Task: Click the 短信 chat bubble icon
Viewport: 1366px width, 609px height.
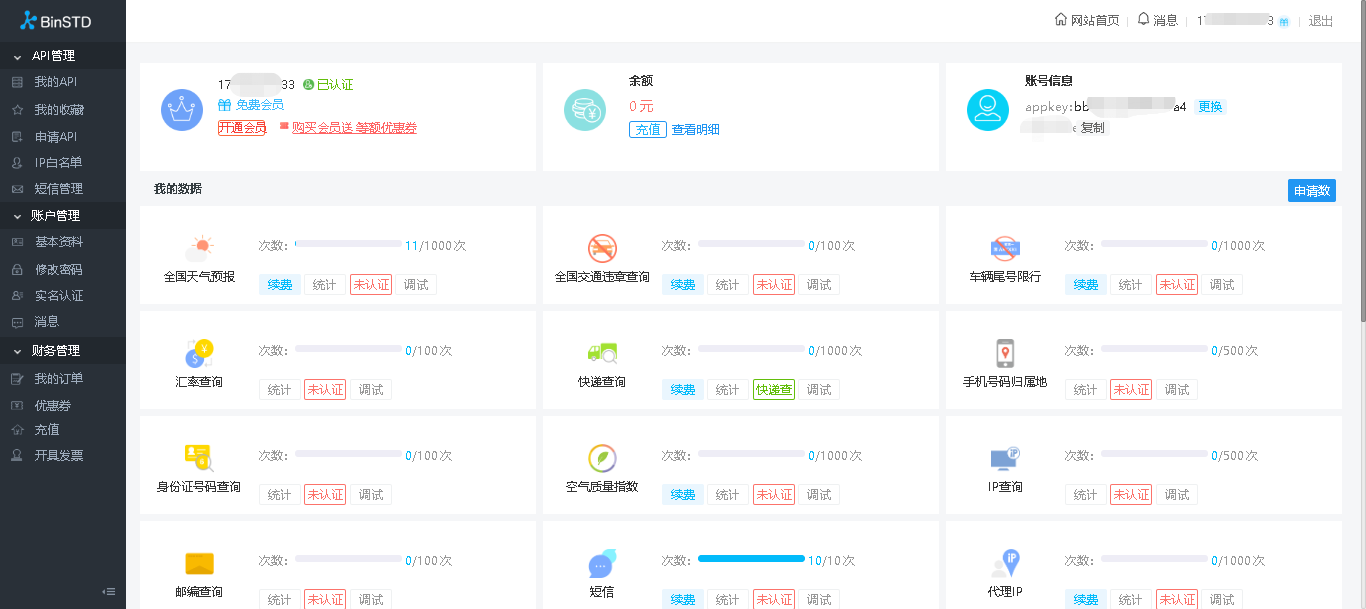Action: point(602,563)
